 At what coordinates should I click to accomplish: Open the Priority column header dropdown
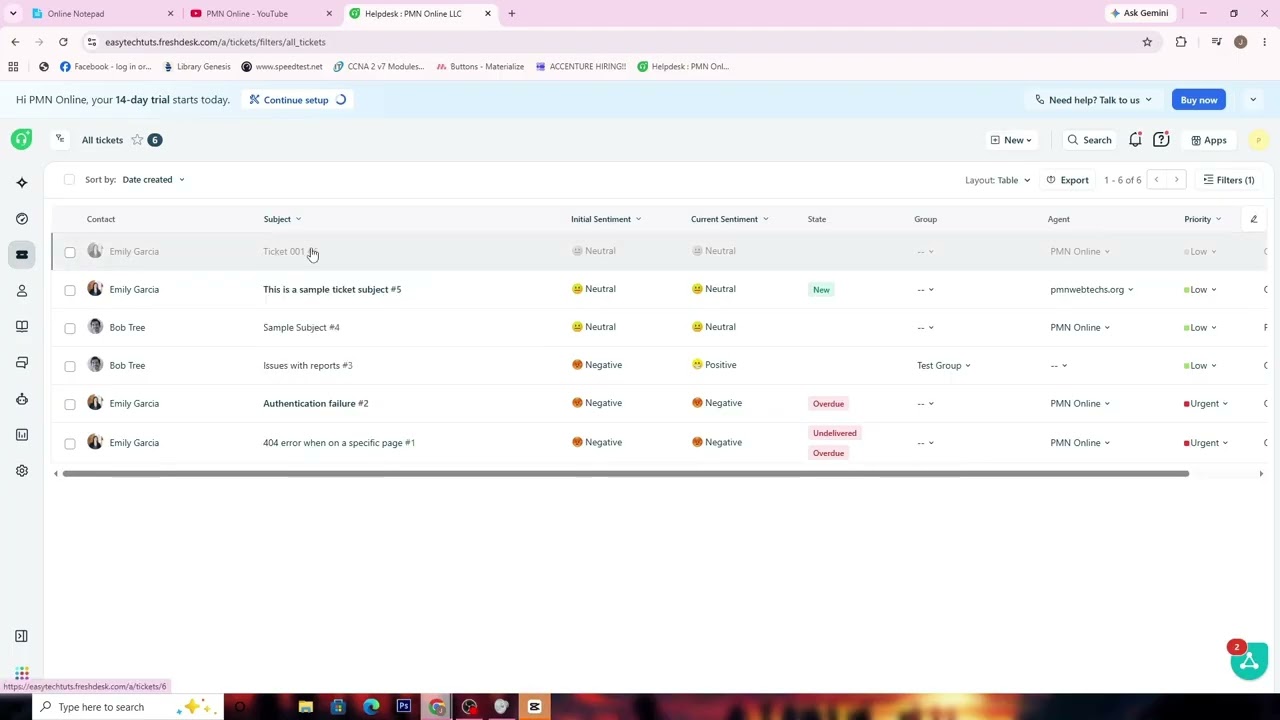[x=1218, y=219]
